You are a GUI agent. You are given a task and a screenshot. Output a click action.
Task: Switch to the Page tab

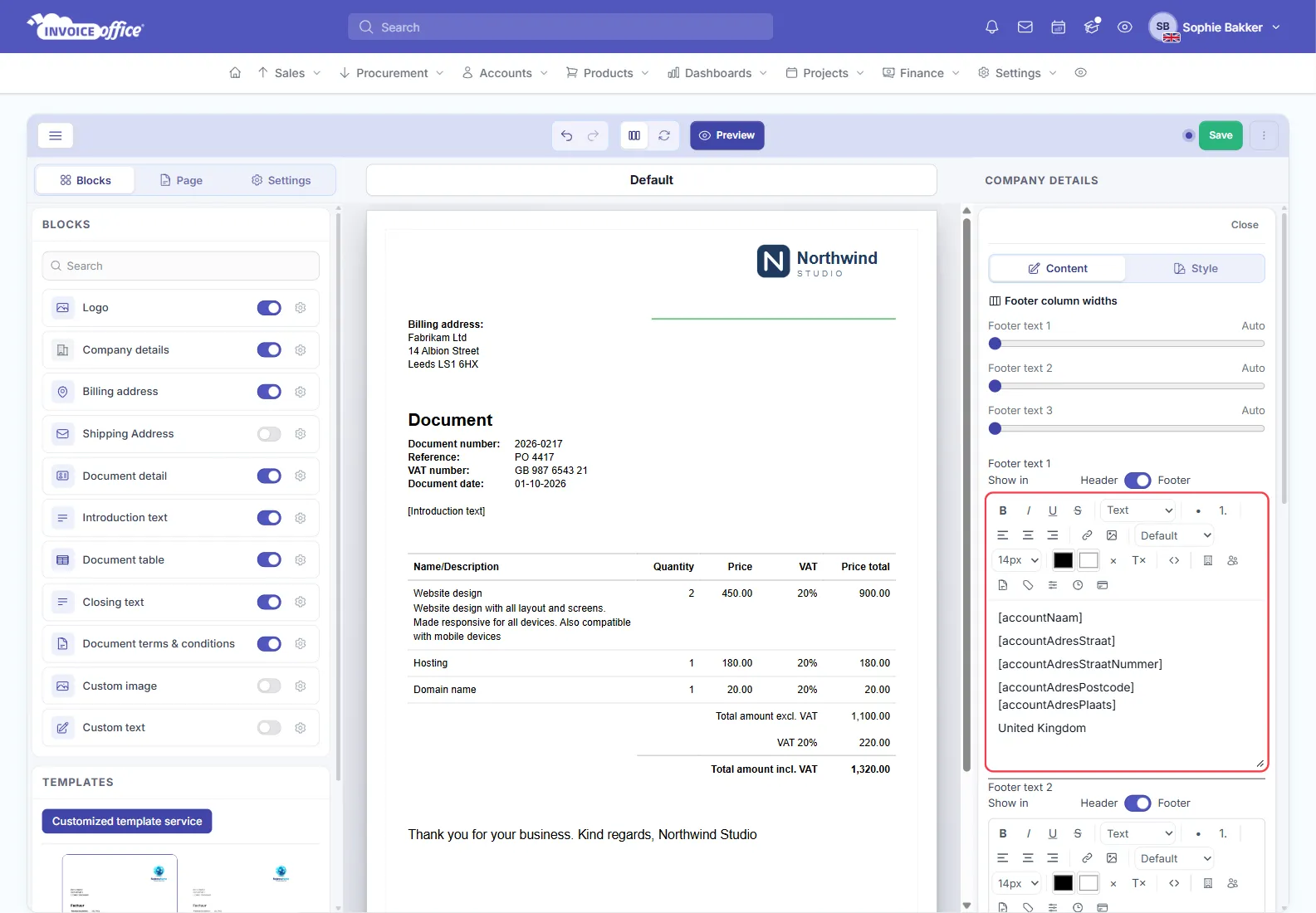tap(181, 180)
